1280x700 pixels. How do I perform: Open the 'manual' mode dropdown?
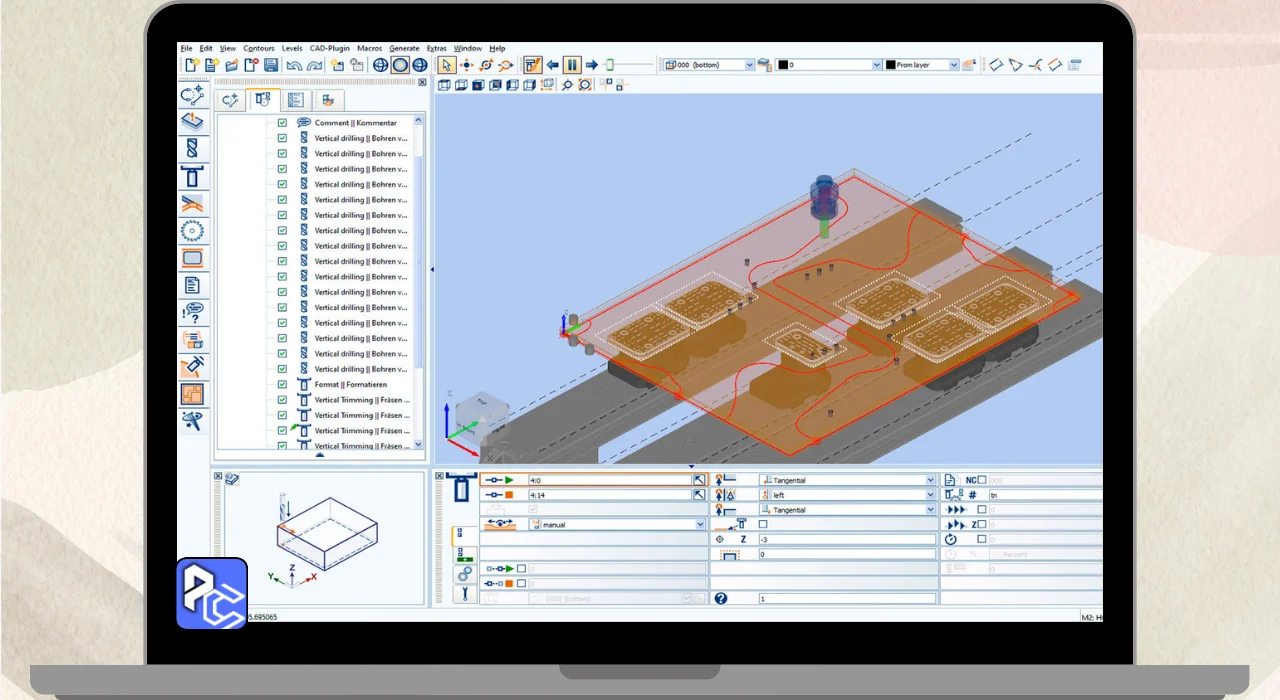click(700, 524)
